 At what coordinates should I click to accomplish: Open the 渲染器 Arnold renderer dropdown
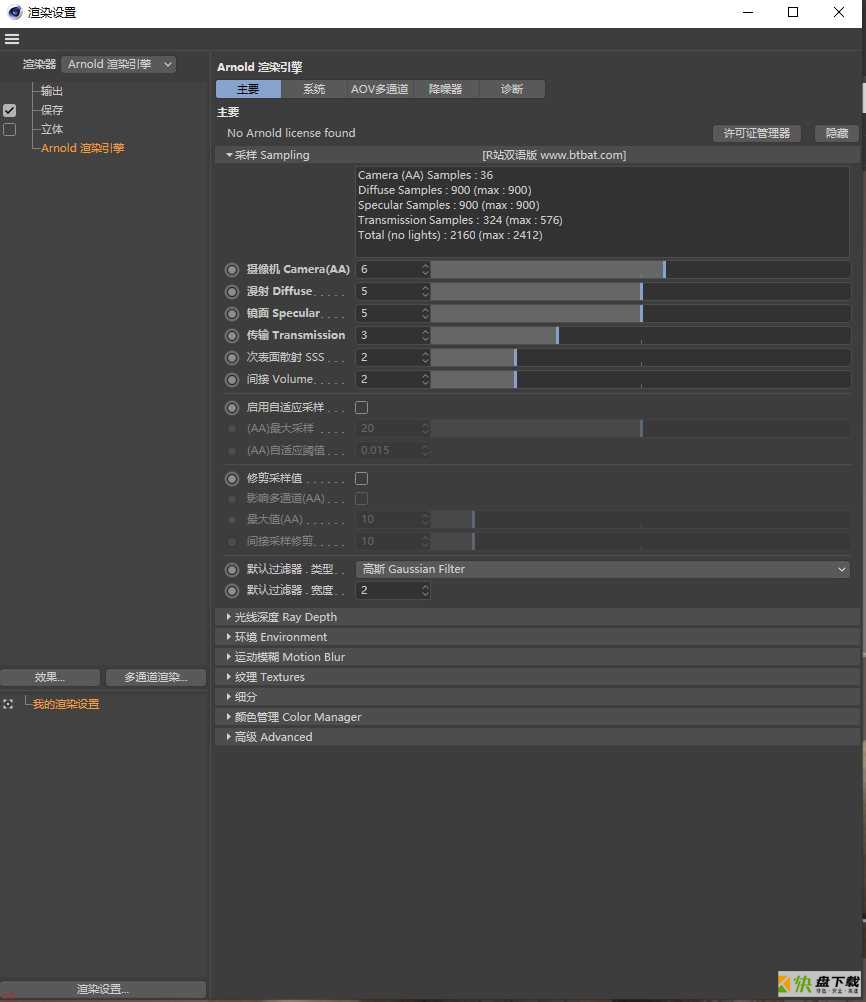pos(119,64)
